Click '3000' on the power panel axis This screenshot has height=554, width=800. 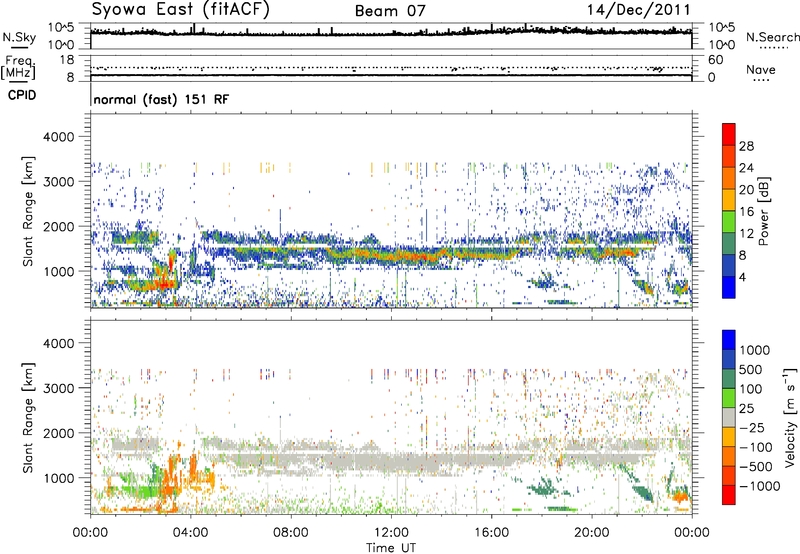pos(58,182)
